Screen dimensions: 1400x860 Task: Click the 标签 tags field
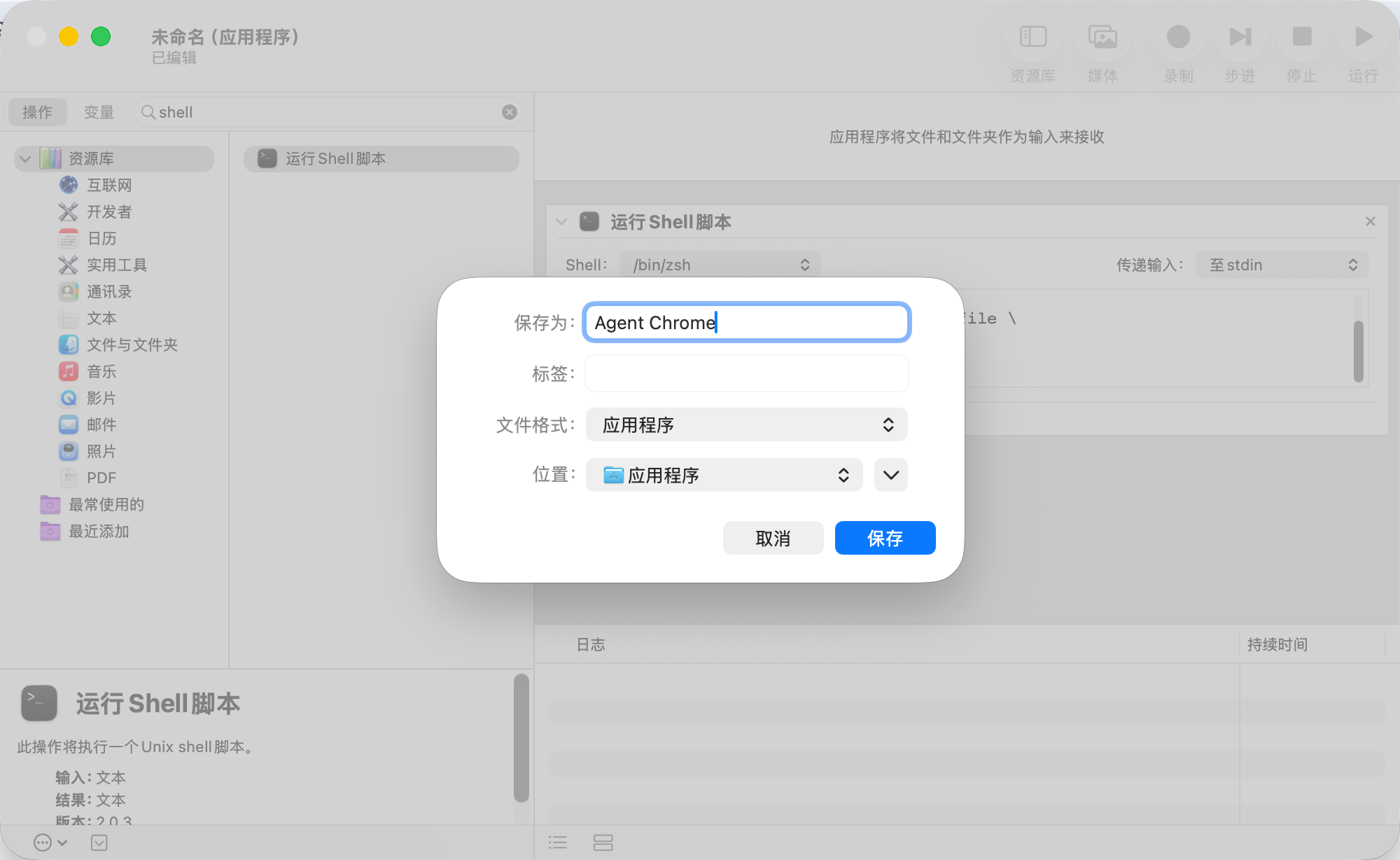pyautogui.click(x=746, y=373)
